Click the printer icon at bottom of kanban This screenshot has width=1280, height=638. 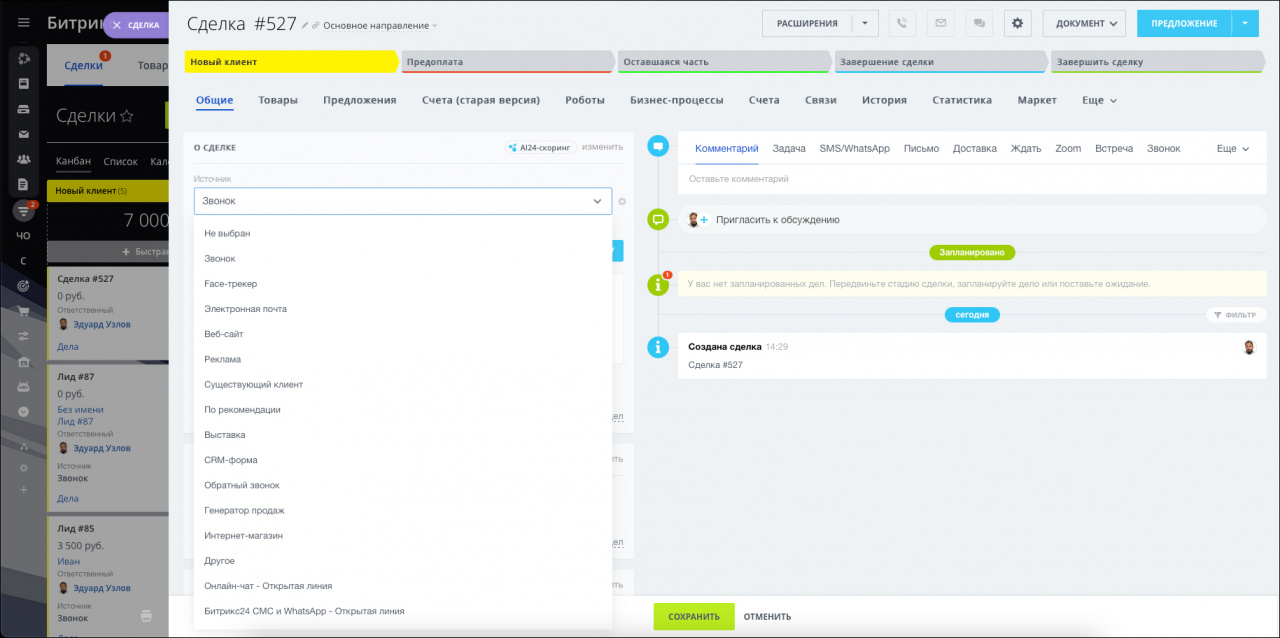(147, 616)
